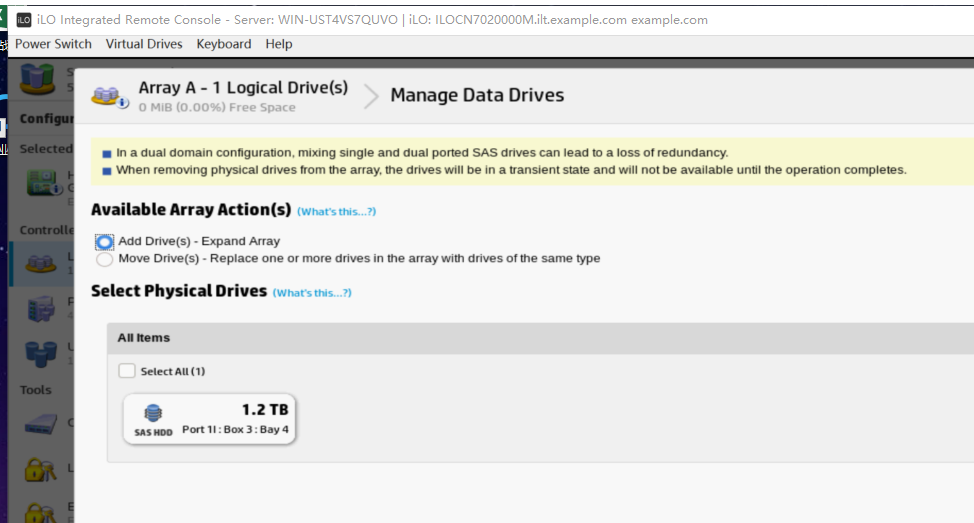Click the storage cylinders icon at sidebar top

click(37, 80)
